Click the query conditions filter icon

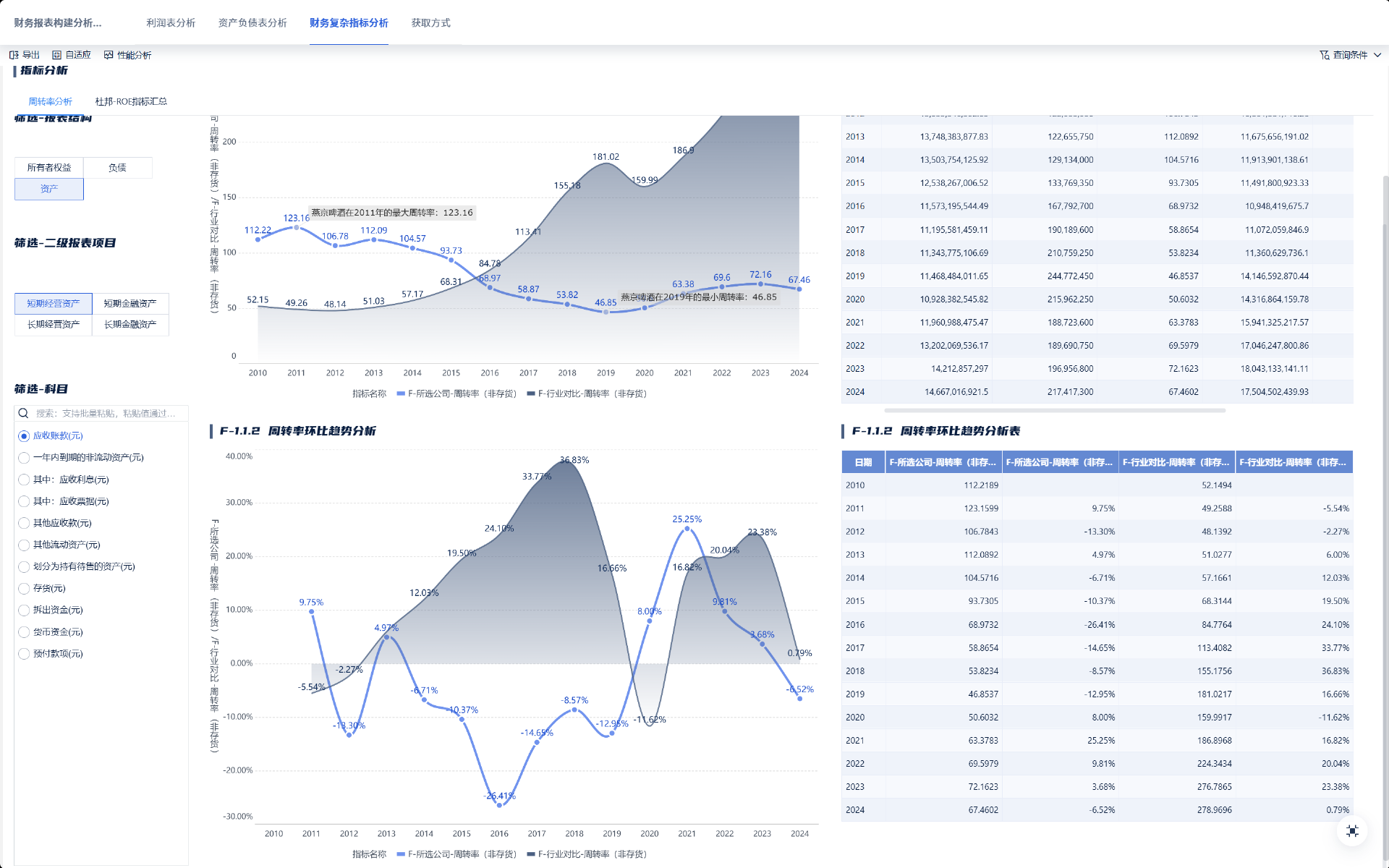1324,55
